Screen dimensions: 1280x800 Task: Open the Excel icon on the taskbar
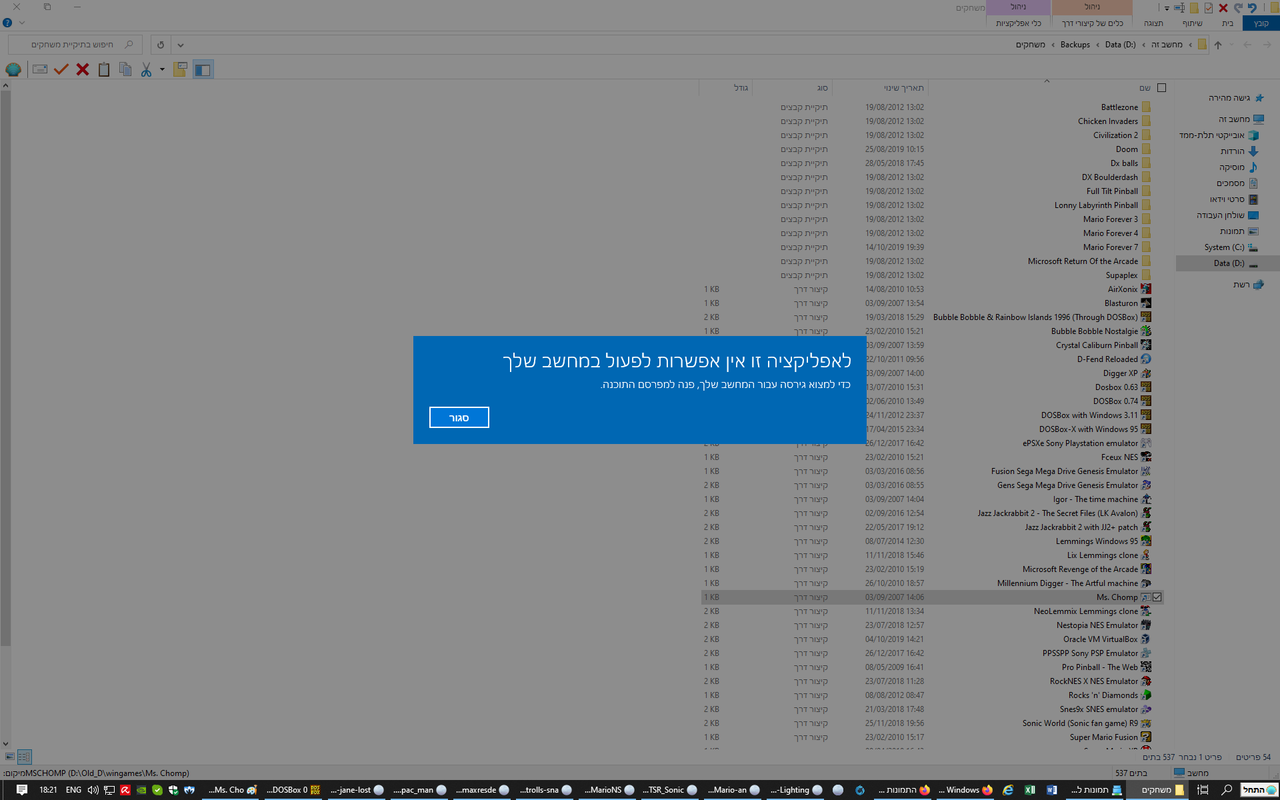pos(1029,790)
